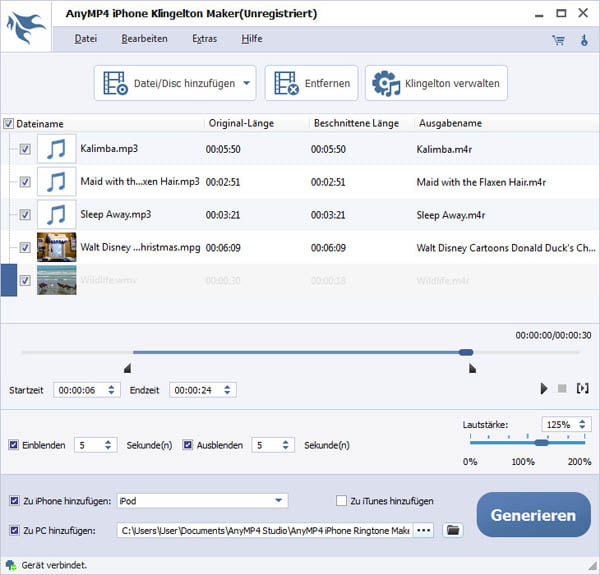
Task: Uncheck the Kalimba.mp3 checkbox
Action: 25,149
